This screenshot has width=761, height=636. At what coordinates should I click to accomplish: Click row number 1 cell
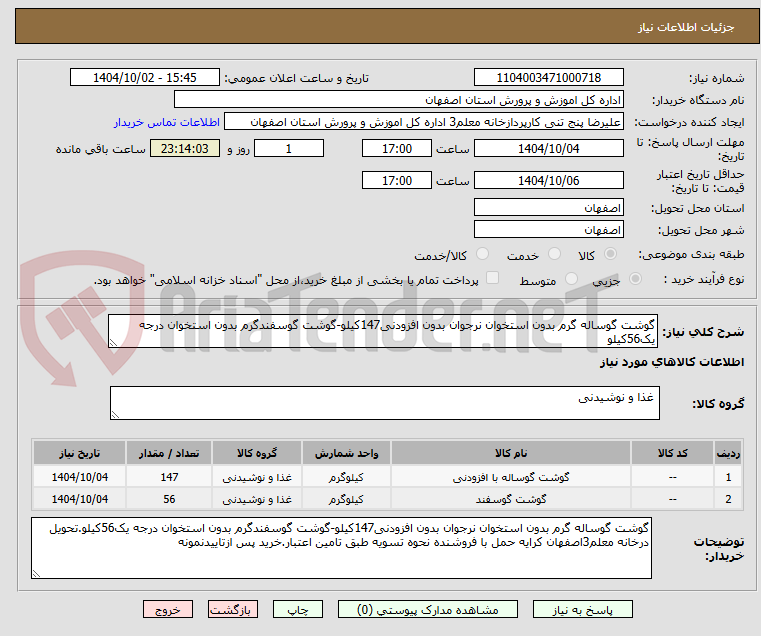point(728,477)
